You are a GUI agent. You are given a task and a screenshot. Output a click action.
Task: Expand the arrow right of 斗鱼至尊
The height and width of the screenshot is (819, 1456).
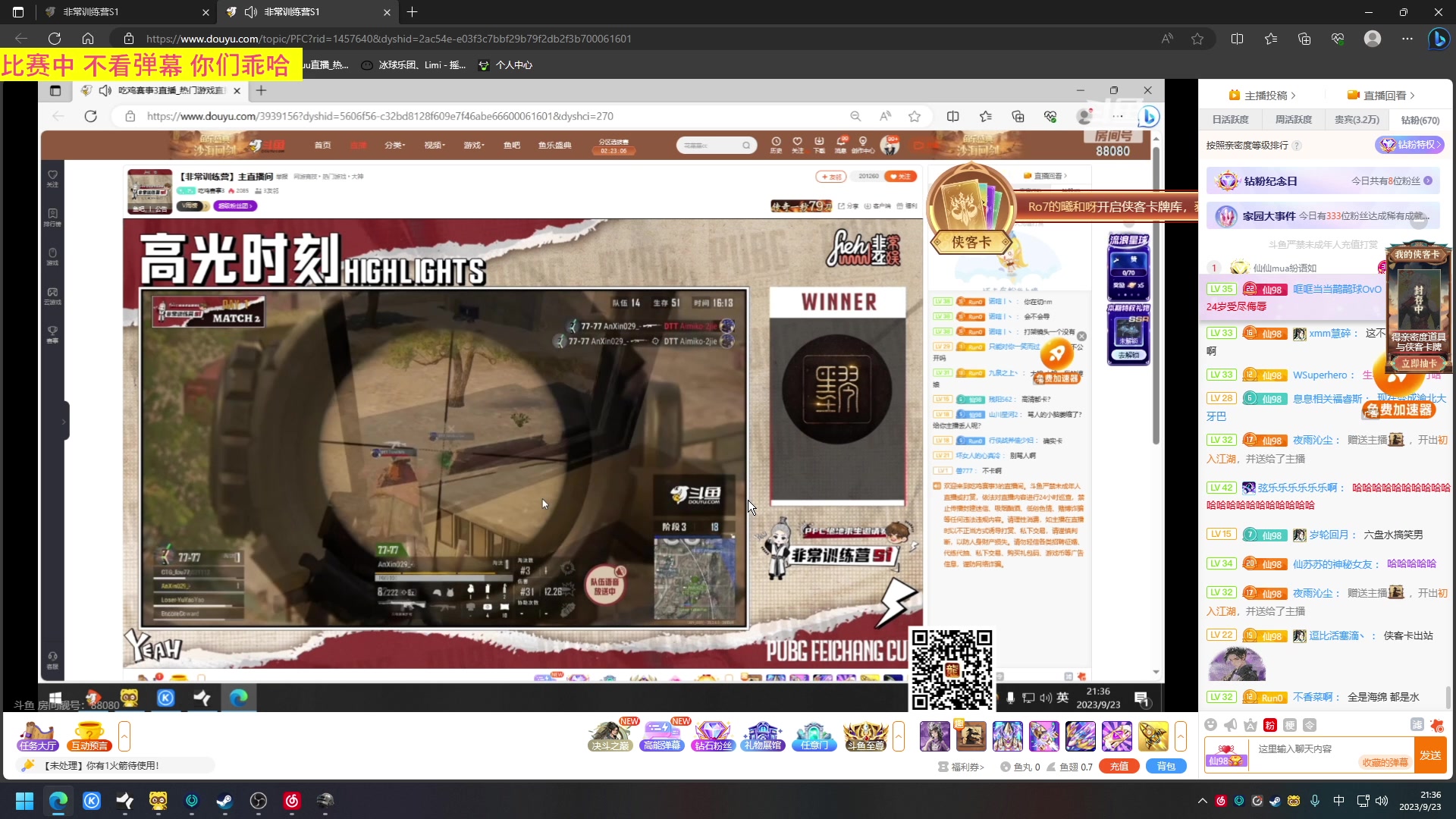pos(899,736)
